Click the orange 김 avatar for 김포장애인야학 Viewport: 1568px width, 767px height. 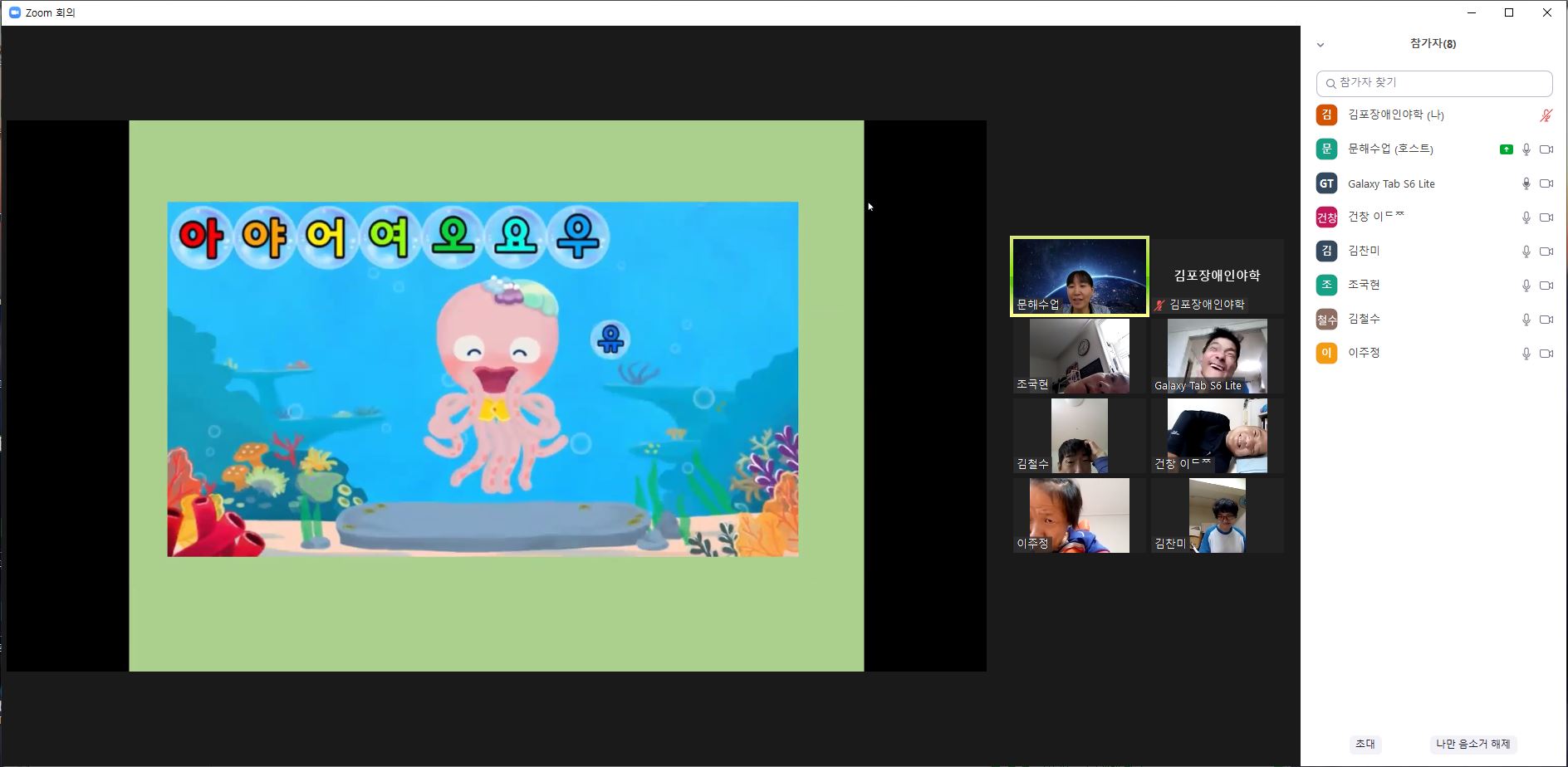click(1326, 115)
